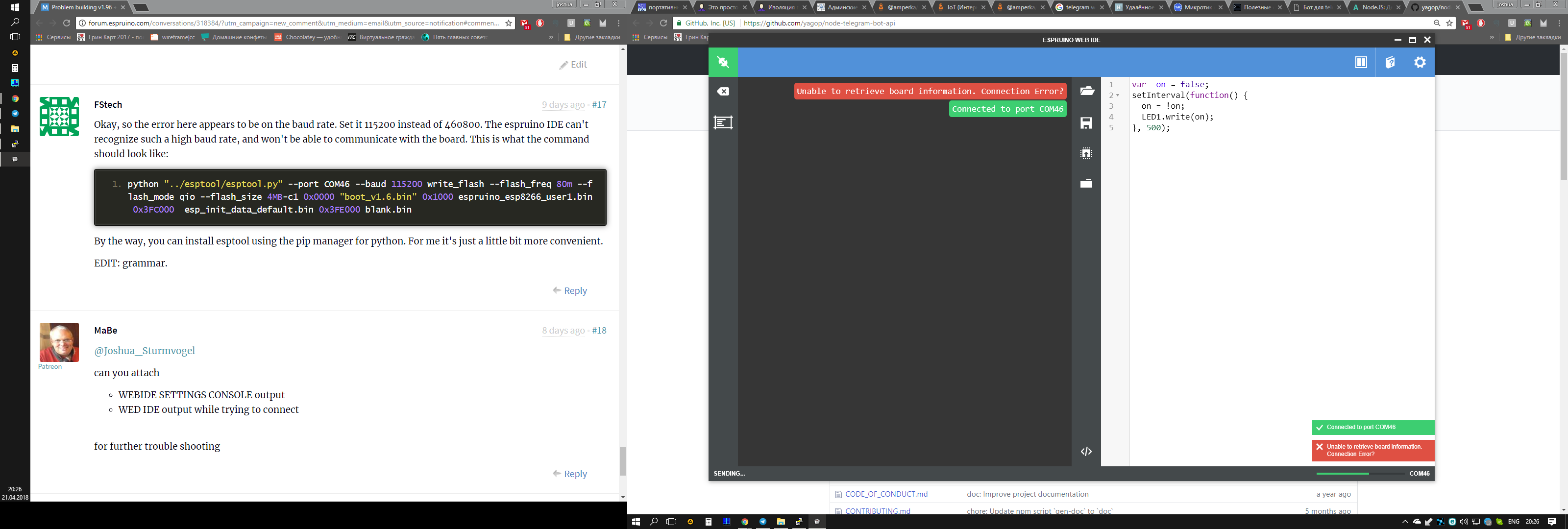Open a file with the folder icon
Image resolution: width=1568 pixels, height=529 pixels.
(x=1086, y=91)
